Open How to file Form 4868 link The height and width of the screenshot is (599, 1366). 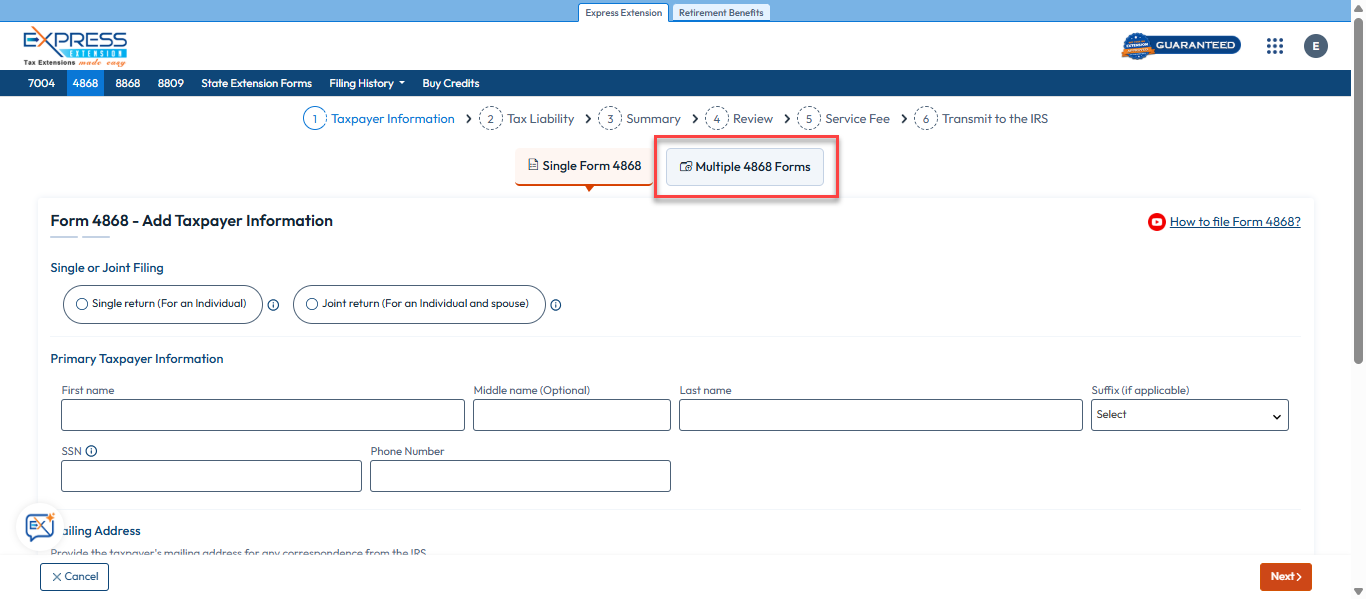point(1235,222)
